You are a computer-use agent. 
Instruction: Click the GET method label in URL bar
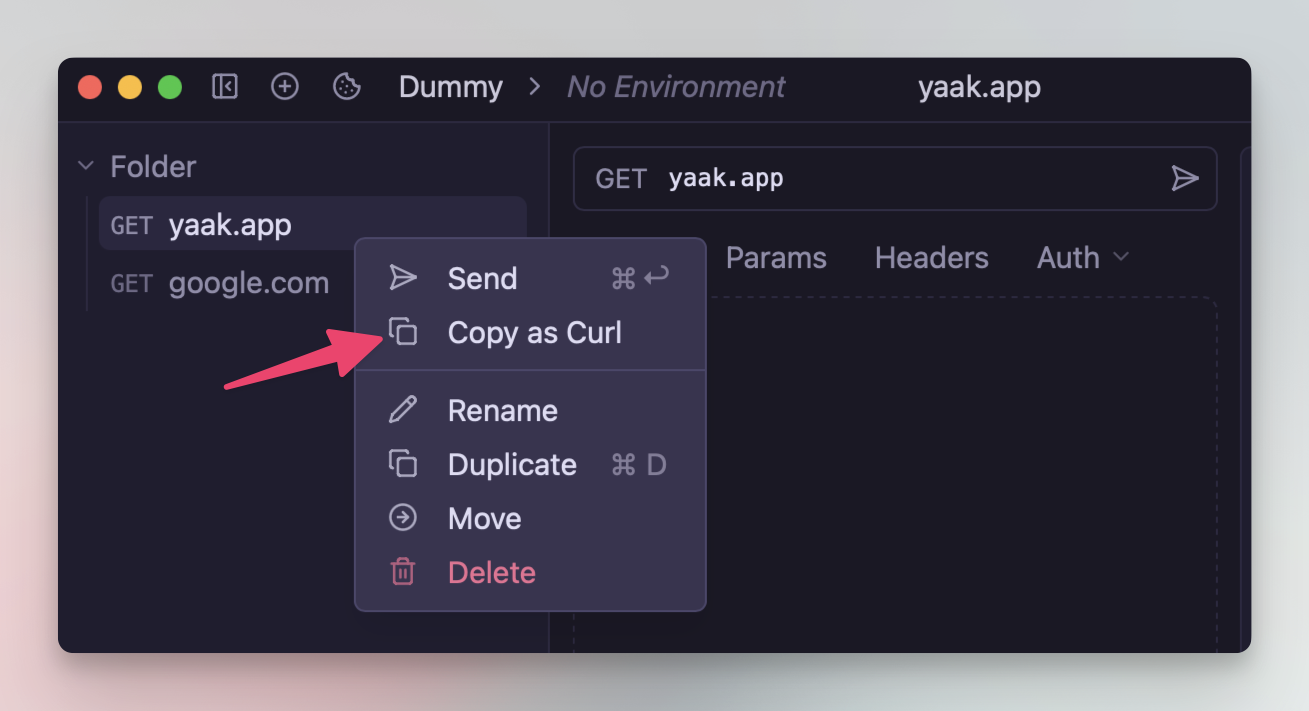621,179
